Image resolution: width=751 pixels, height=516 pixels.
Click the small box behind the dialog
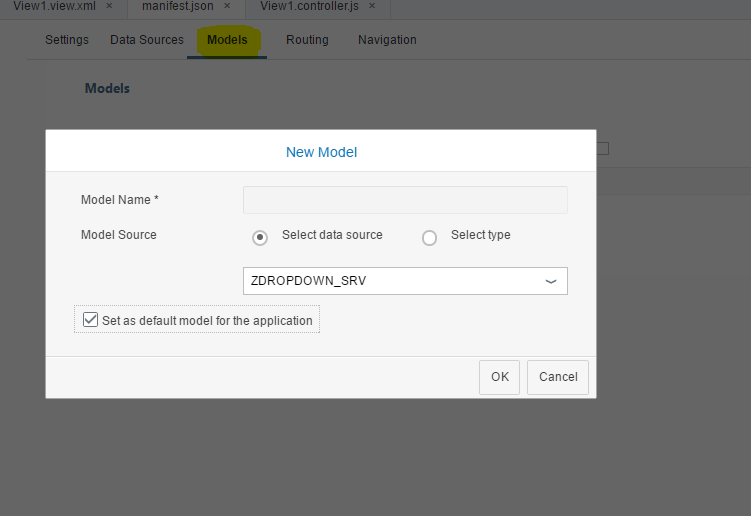coord(603,149)
